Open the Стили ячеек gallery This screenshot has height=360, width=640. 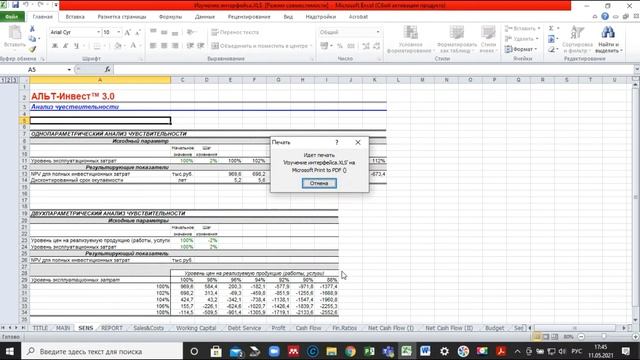point(488,39)
